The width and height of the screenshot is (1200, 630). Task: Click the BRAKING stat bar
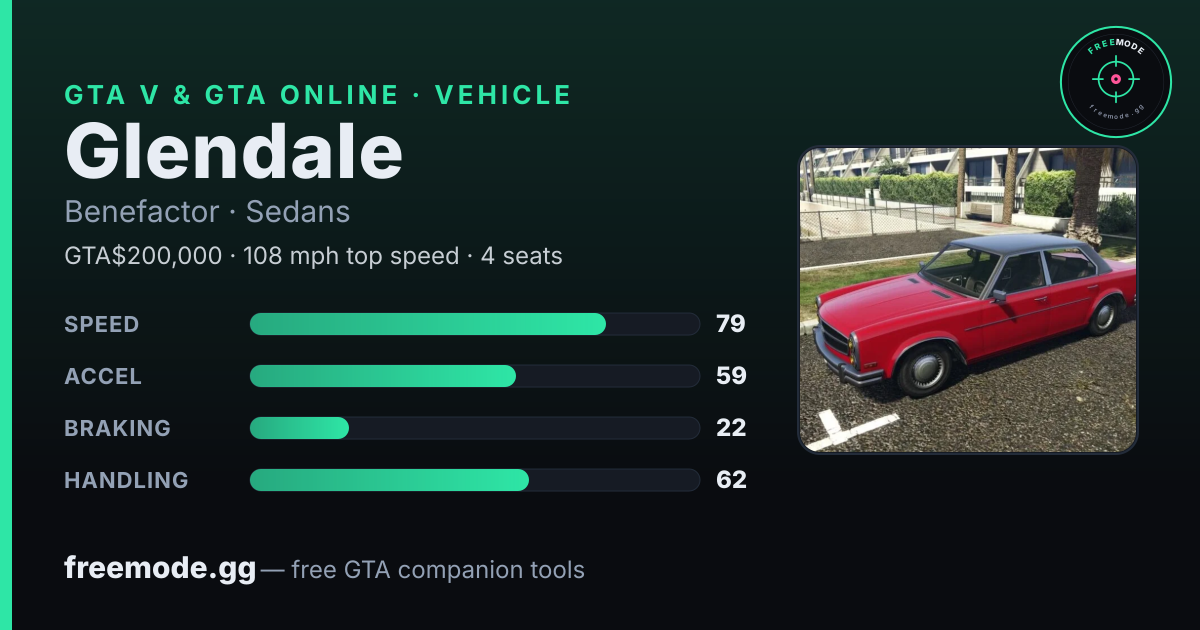point(474,428)
